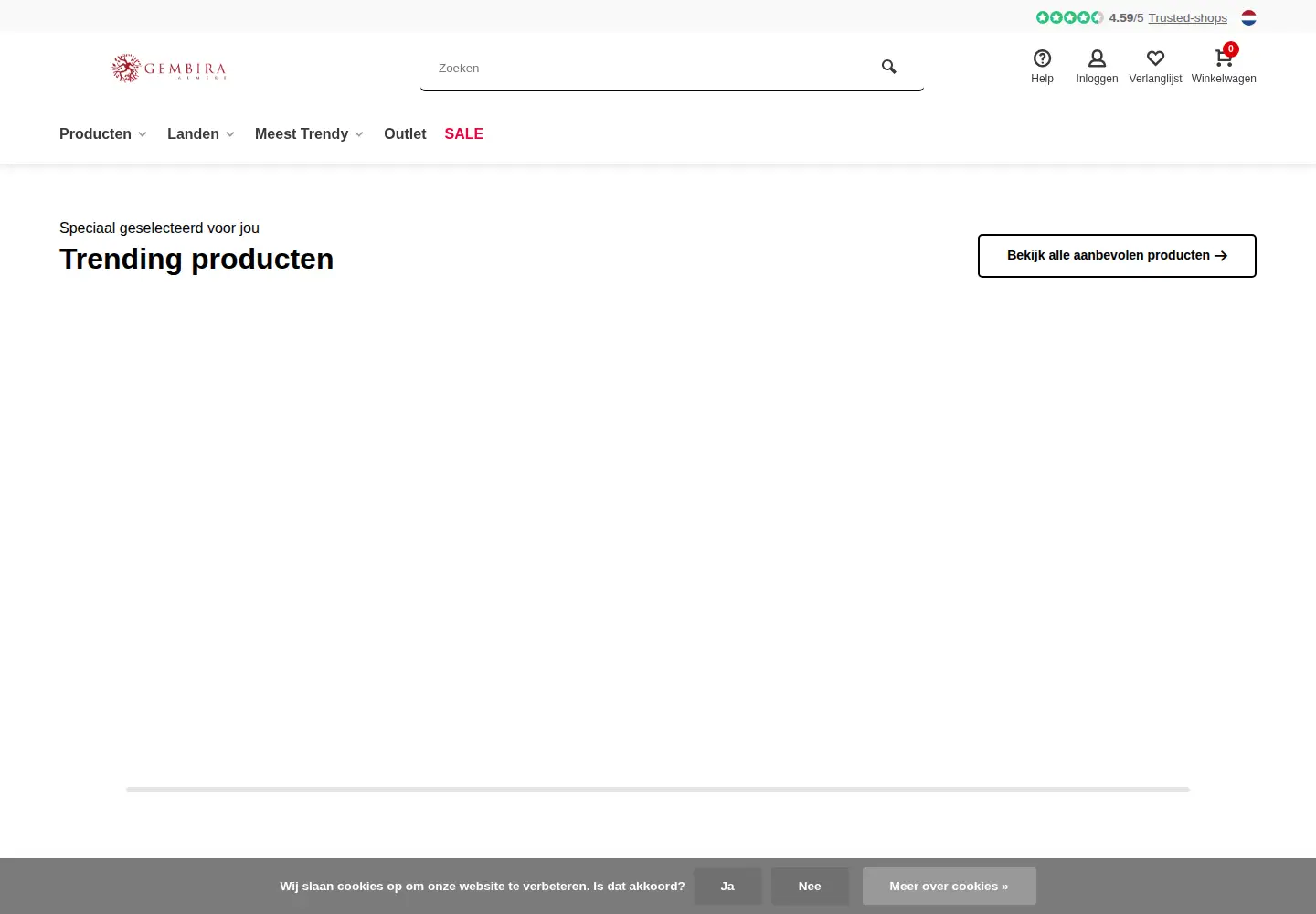The width and height of the screenshot is (1316, 914).
Task: Open the Outlet menu item
Action: coord(405,133)
